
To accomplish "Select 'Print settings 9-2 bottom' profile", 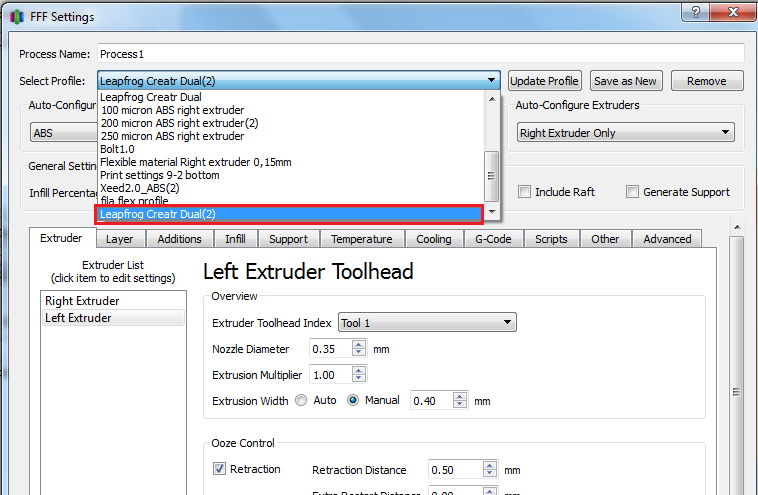I will (291, 175).
